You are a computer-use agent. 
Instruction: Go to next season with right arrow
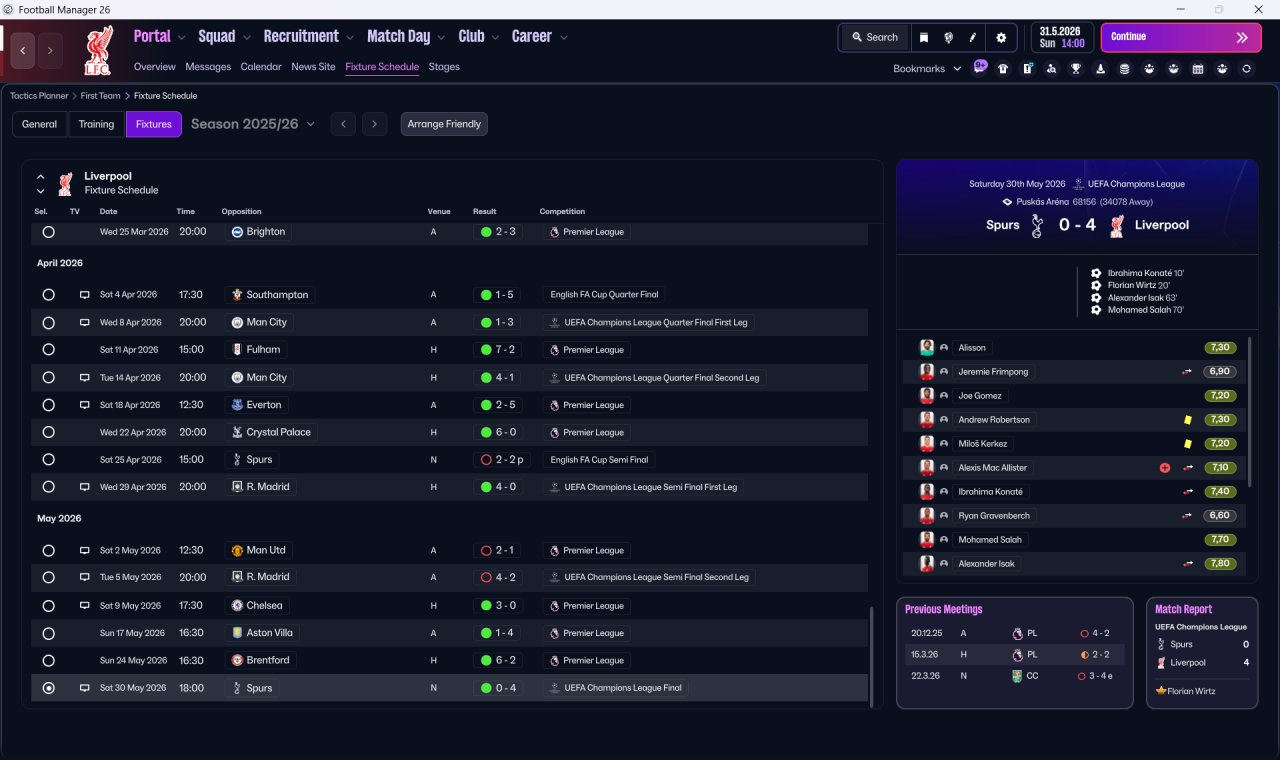(x=374, y=124)
